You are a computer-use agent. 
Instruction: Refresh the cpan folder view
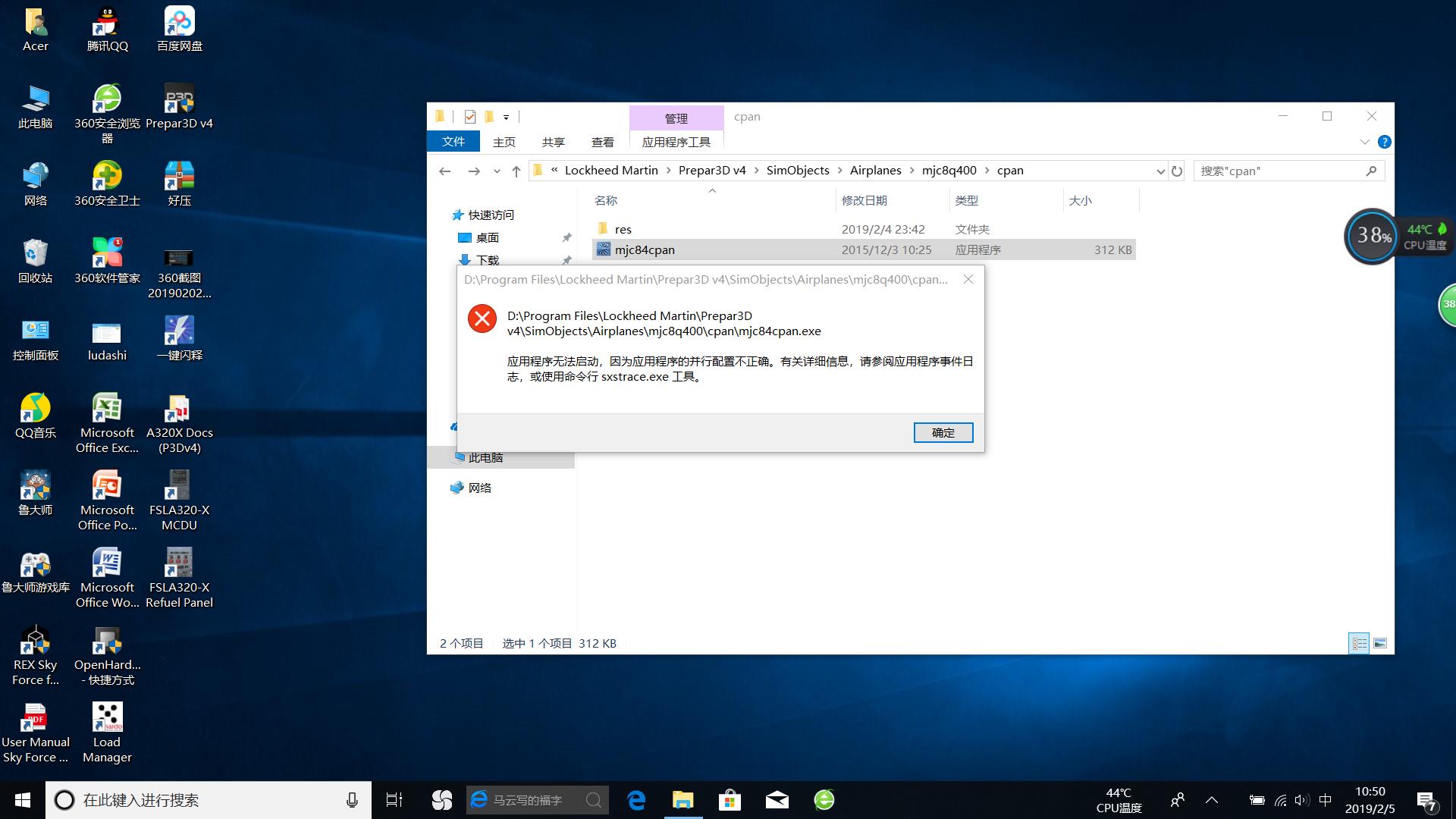[x=1176, y=171]
